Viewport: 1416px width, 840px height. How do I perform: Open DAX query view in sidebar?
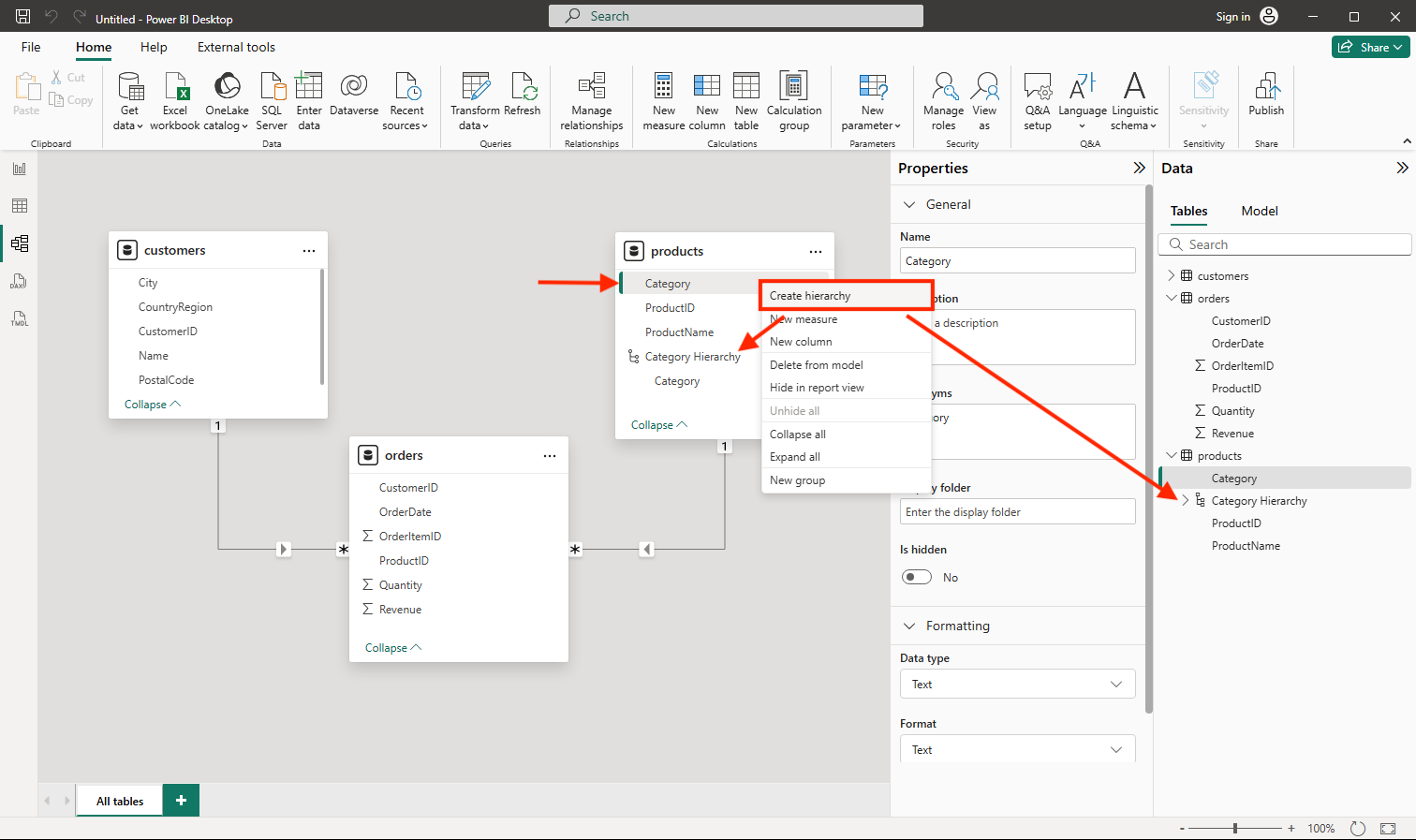coord(20,281)
